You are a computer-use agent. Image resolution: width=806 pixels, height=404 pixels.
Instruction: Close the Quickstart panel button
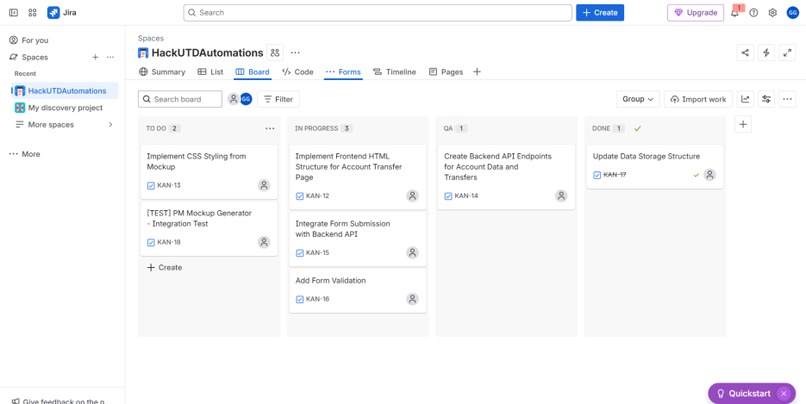pyautogui.click(x=783, y=394)
